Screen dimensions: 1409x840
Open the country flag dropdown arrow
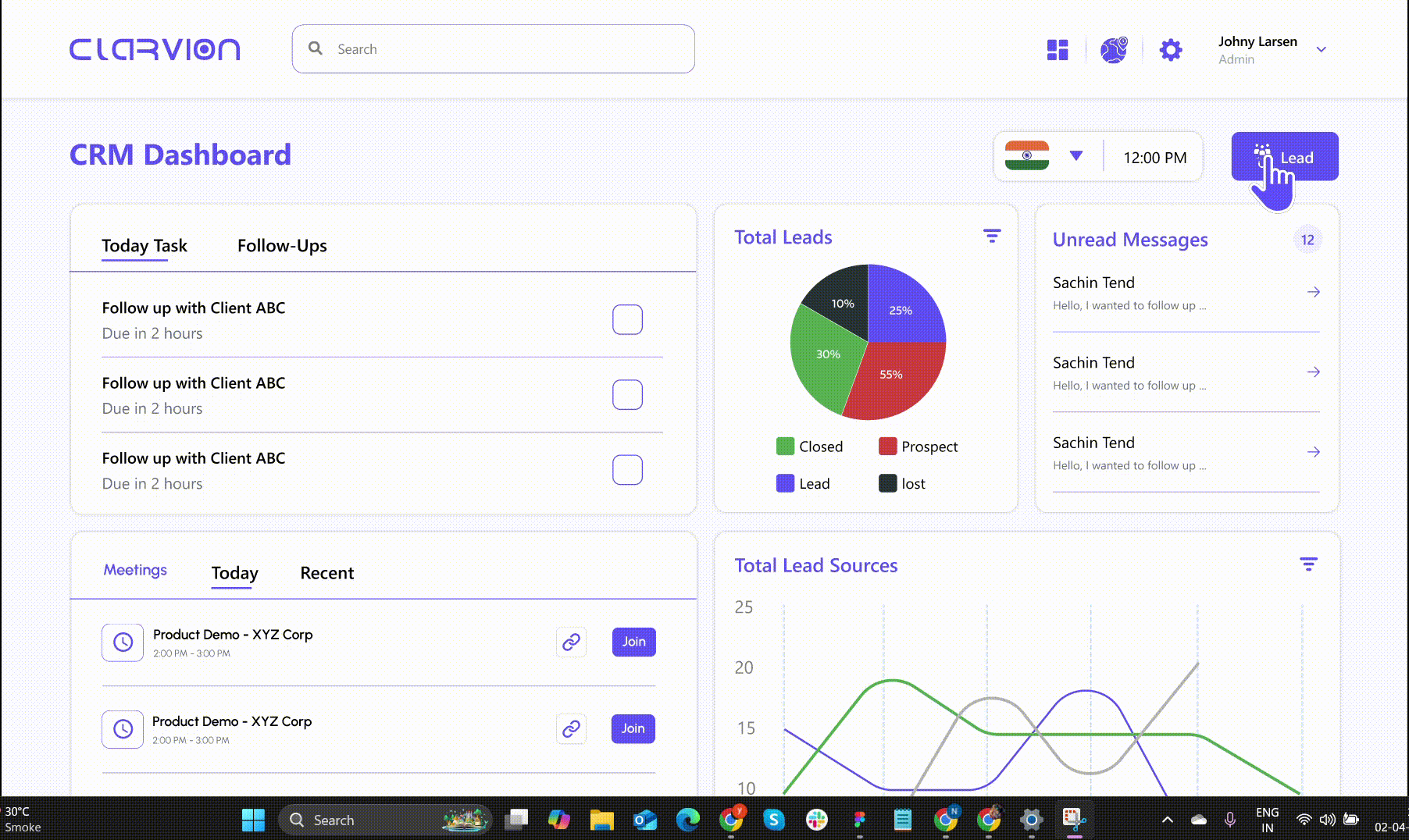click(x=1076, y=156)
